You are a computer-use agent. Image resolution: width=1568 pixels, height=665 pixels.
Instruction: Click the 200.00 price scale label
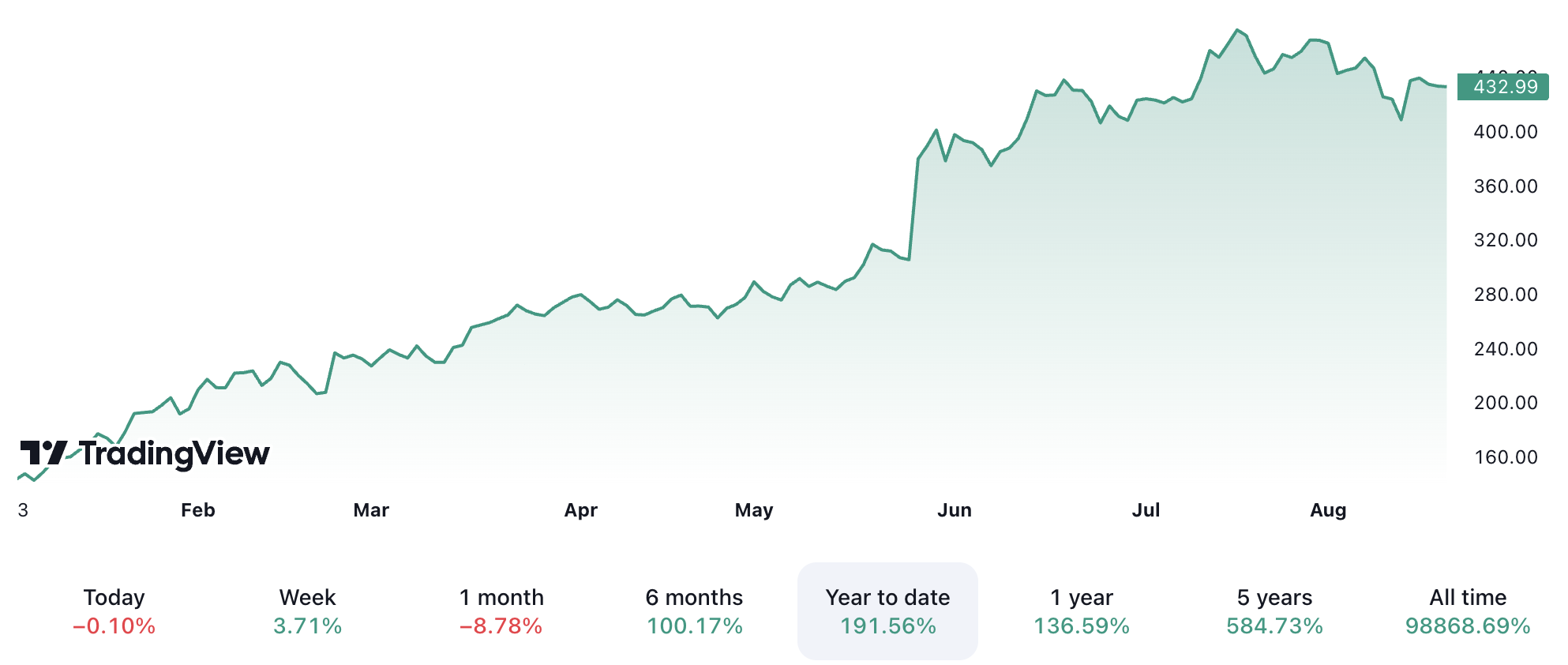(1506, 403)
